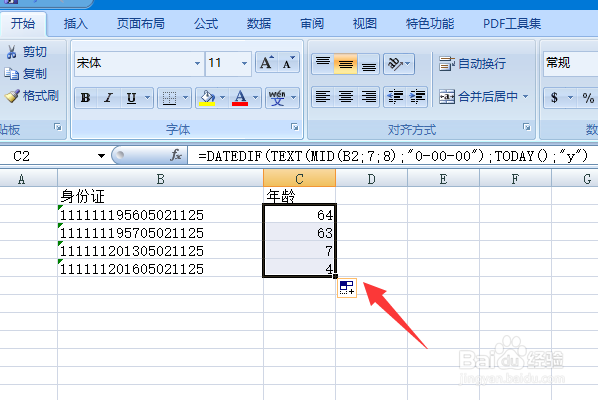
Task: Toggle bold formatting
Action: coord(86,98)
